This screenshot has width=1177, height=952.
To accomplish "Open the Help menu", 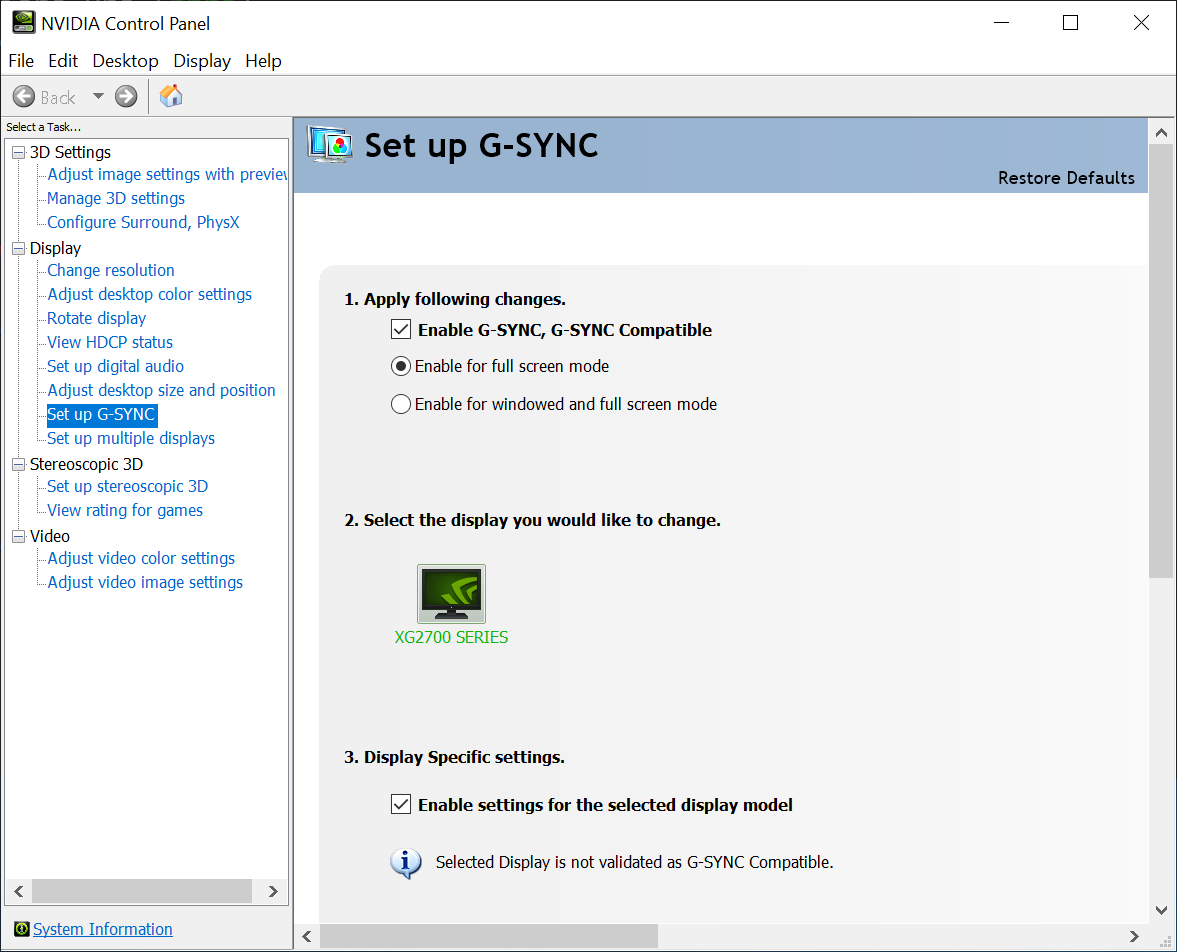I will point(263,61).
